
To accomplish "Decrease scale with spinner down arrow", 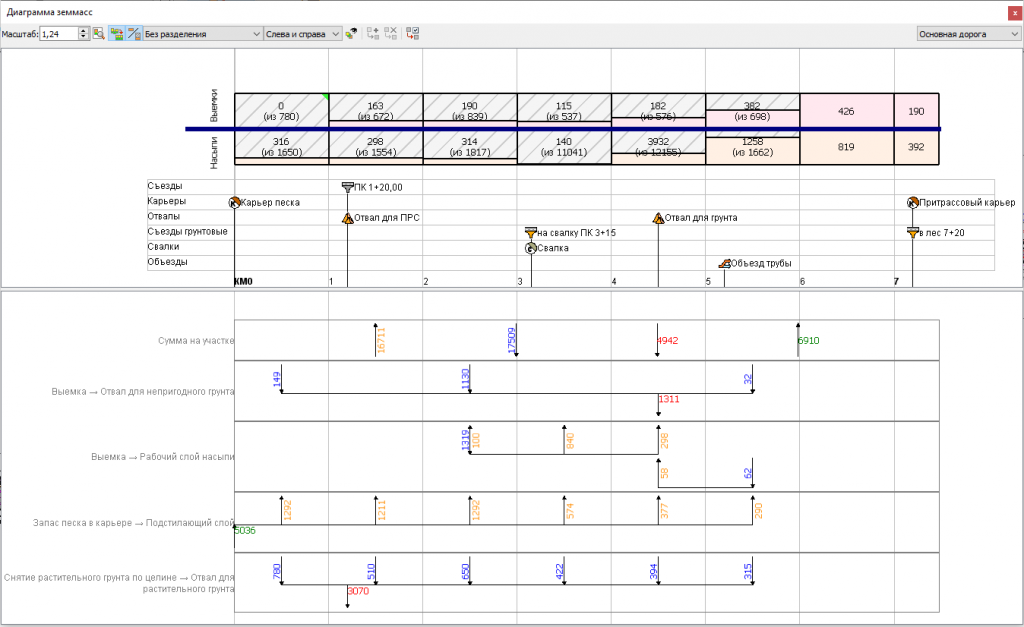I will (84, 37).
